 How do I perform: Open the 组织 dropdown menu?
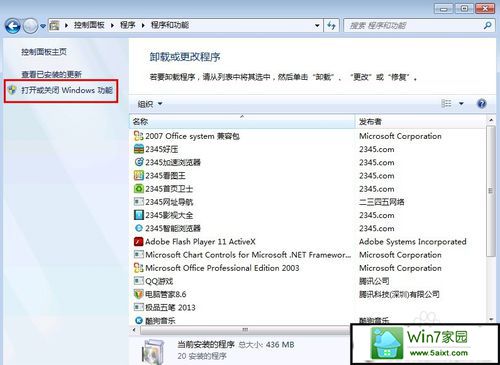(x=150, y=104)
